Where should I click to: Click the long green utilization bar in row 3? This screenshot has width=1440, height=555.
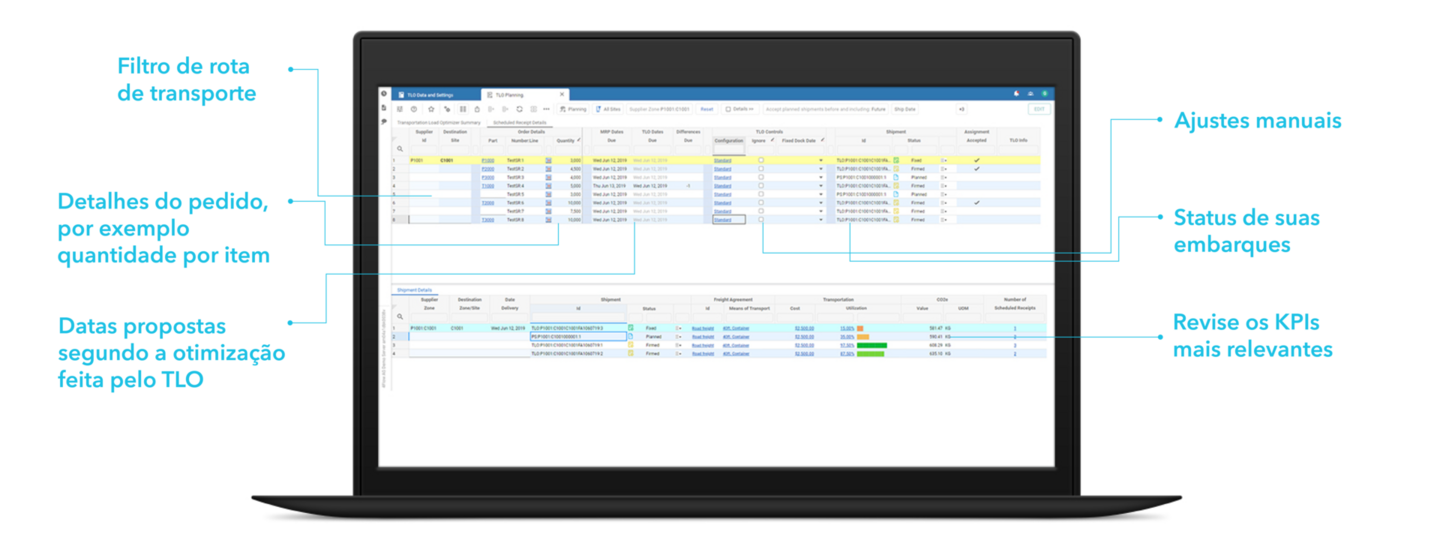tap(871, 345)
